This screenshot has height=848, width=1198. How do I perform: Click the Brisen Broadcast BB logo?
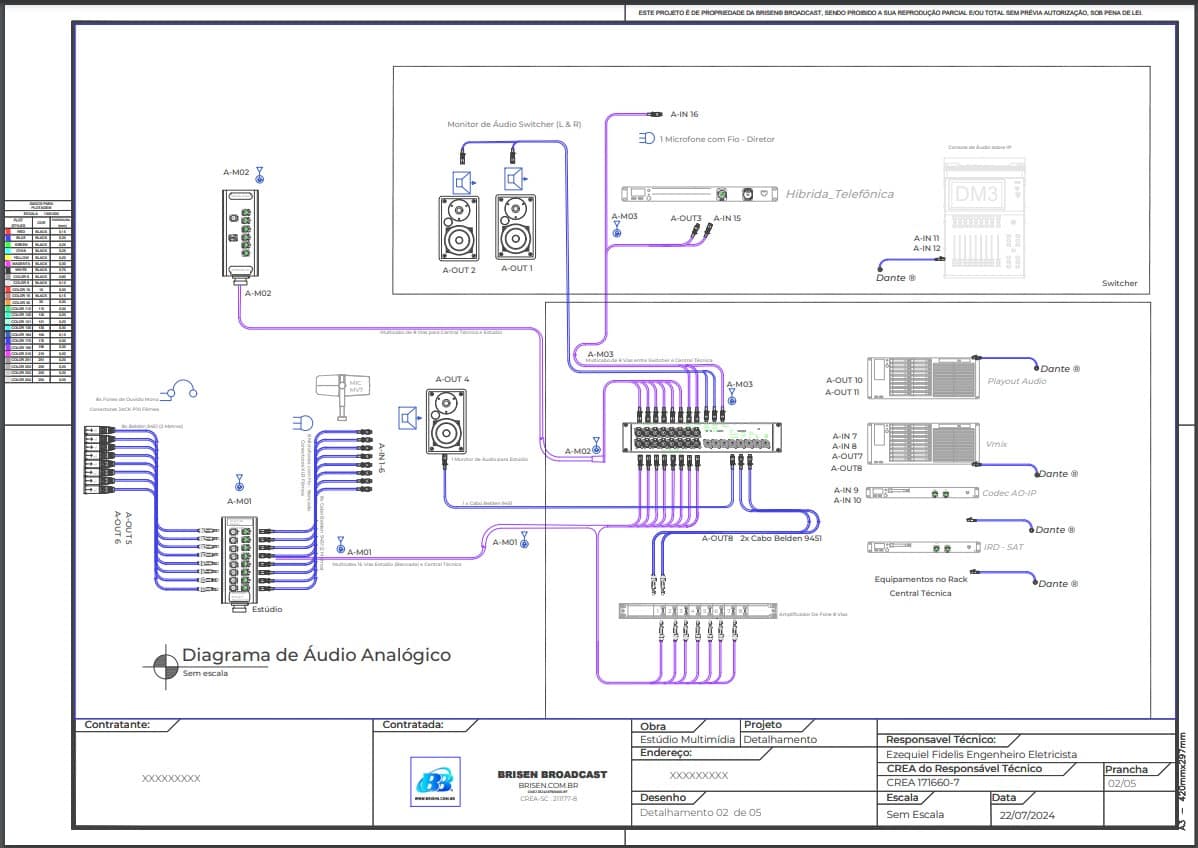435,782
